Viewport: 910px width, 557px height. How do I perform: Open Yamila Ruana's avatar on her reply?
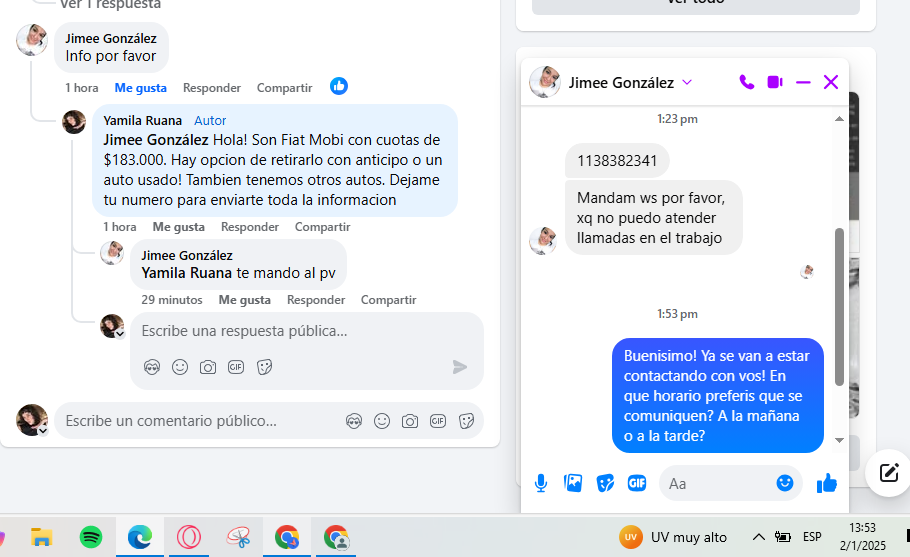point(74,122)
